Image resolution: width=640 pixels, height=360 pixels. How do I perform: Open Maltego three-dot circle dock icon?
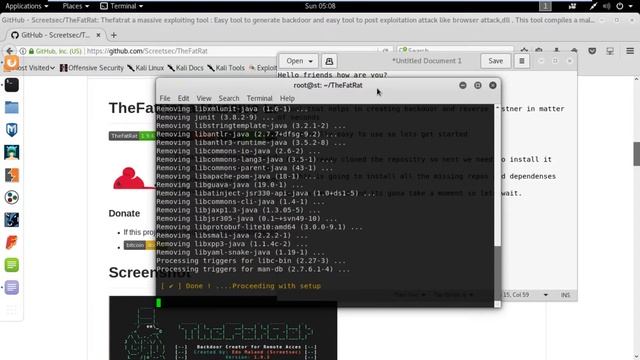tap(11, 198)
